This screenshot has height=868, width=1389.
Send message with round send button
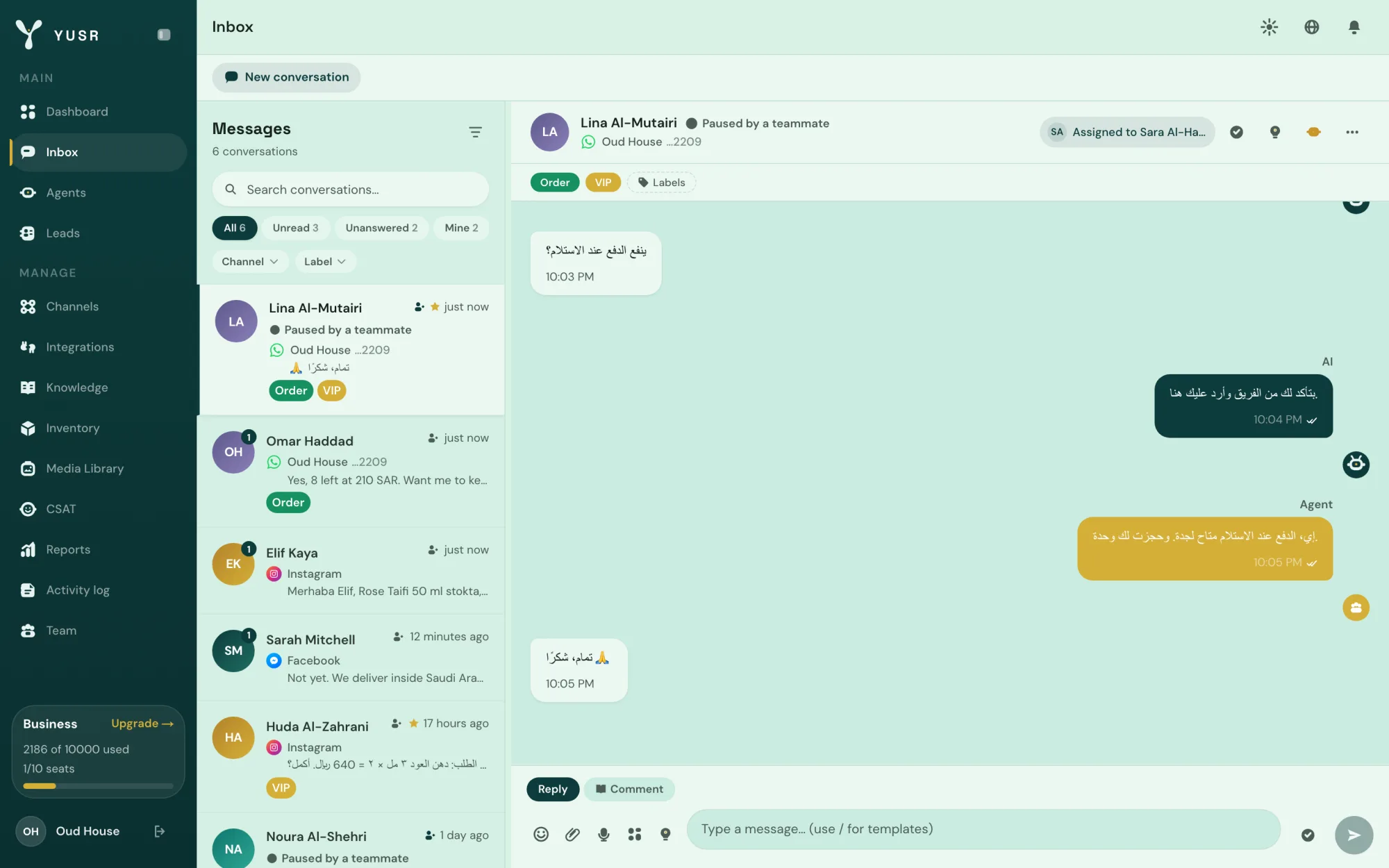[1354, 835]
